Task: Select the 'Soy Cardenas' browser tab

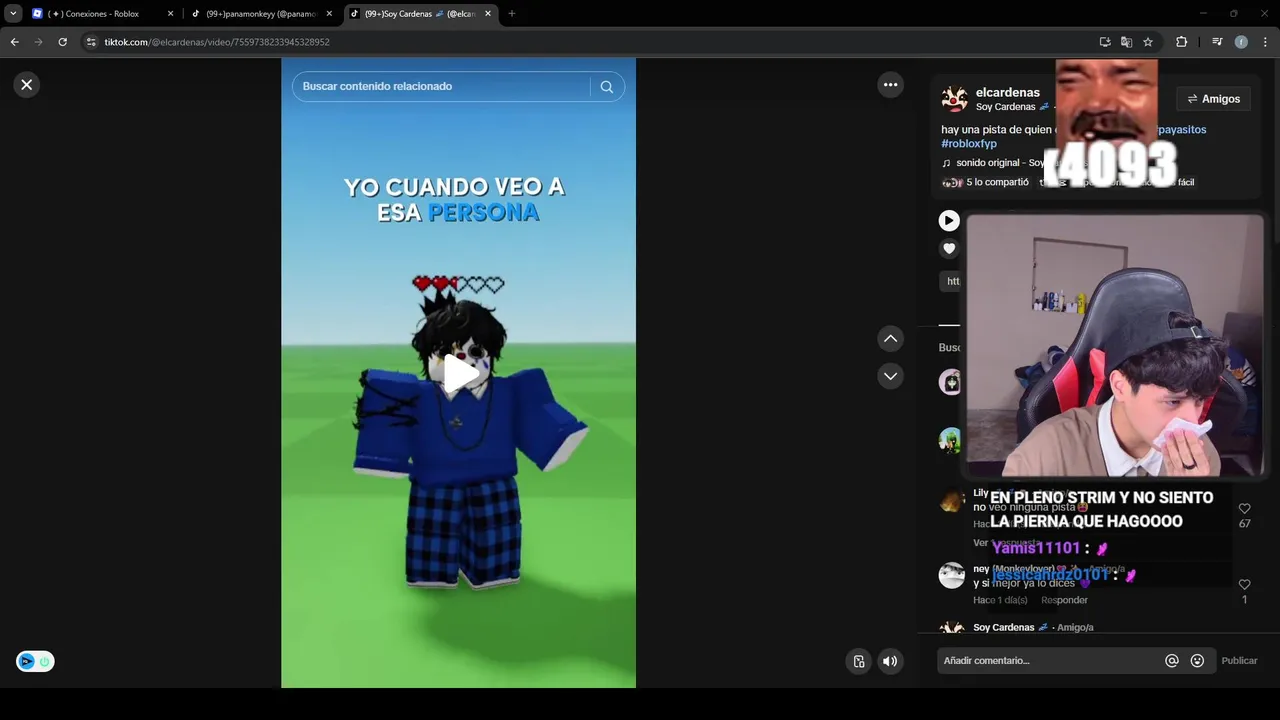Action: pos(419,14)
